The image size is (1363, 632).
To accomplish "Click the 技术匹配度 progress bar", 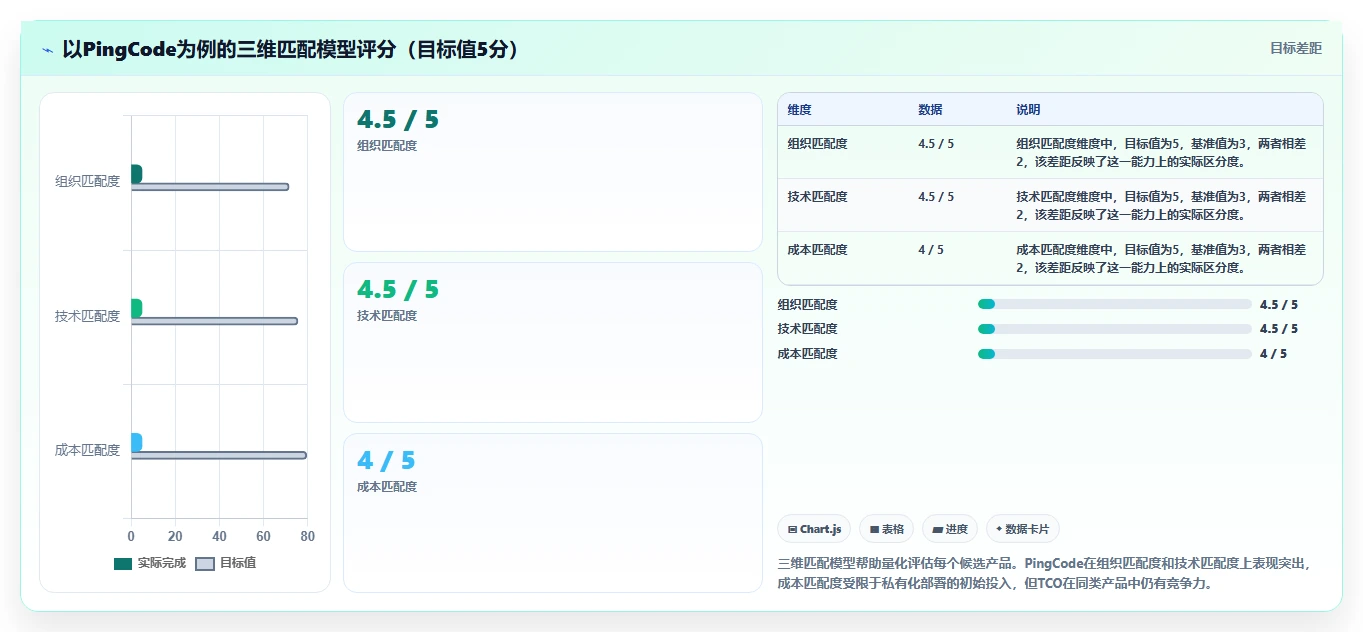I will coord(1114,329).
